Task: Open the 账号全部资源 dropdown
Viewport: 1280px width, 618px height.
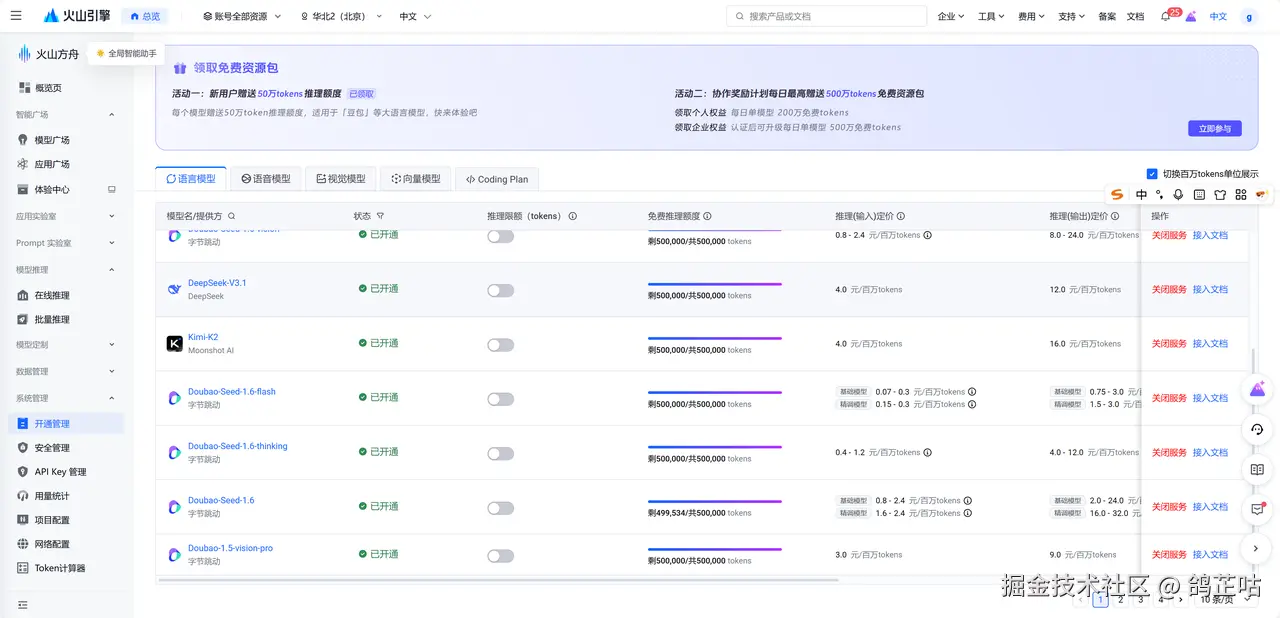Action: coord(242,17)
